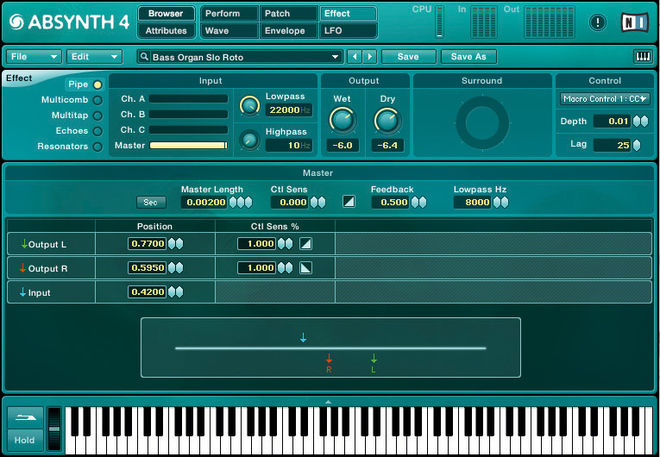660x457 pixels.
Task: Click the keyboard collapse arrow above keys
Action: pos(328,402)
